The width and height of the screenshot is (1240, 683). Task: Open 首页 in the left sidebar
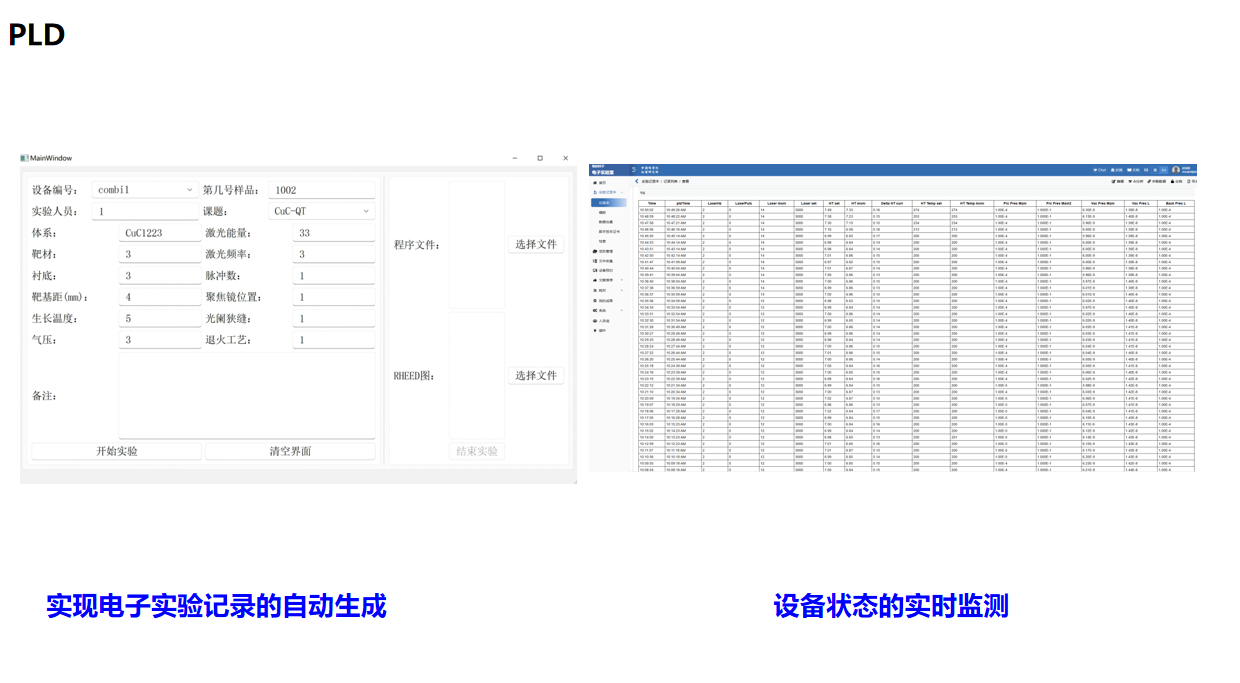(x=600, y=183)
